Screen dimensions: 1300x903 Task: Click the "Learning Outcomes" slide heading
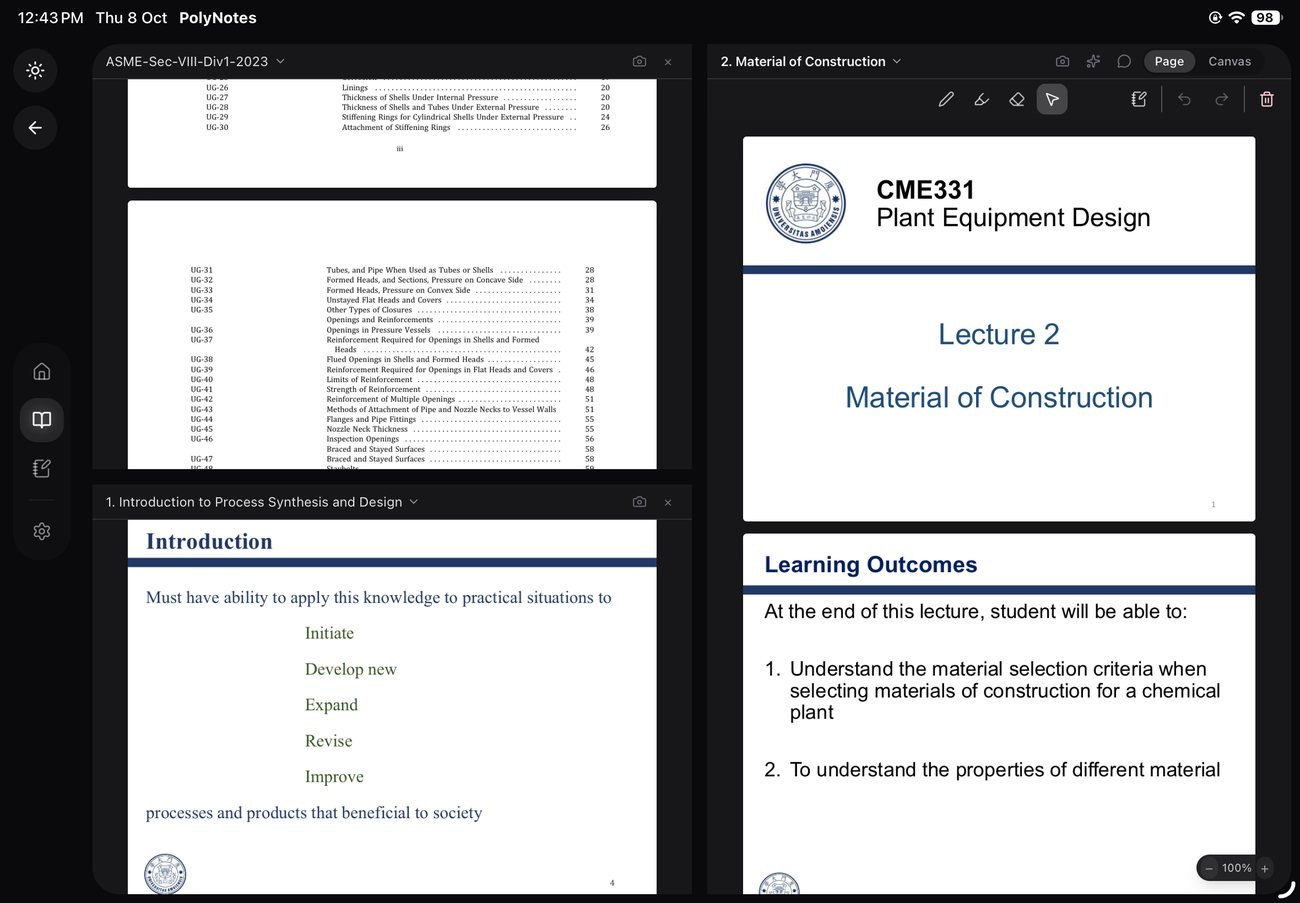(x=871, y=565)
